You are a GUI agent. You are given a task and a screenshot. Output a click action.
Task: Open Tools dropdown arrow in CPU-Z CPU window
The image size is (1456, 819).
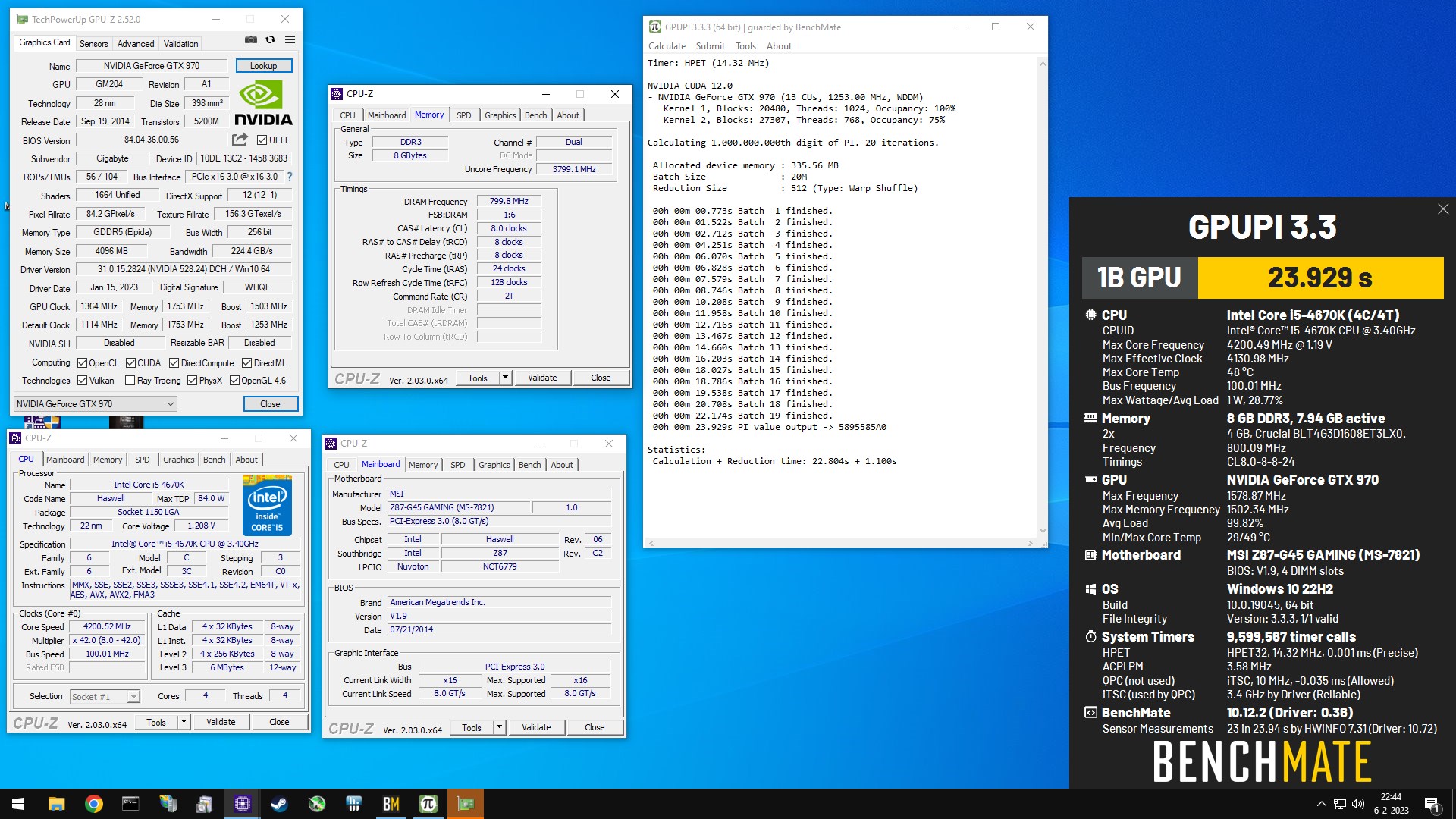coord(184,722)
